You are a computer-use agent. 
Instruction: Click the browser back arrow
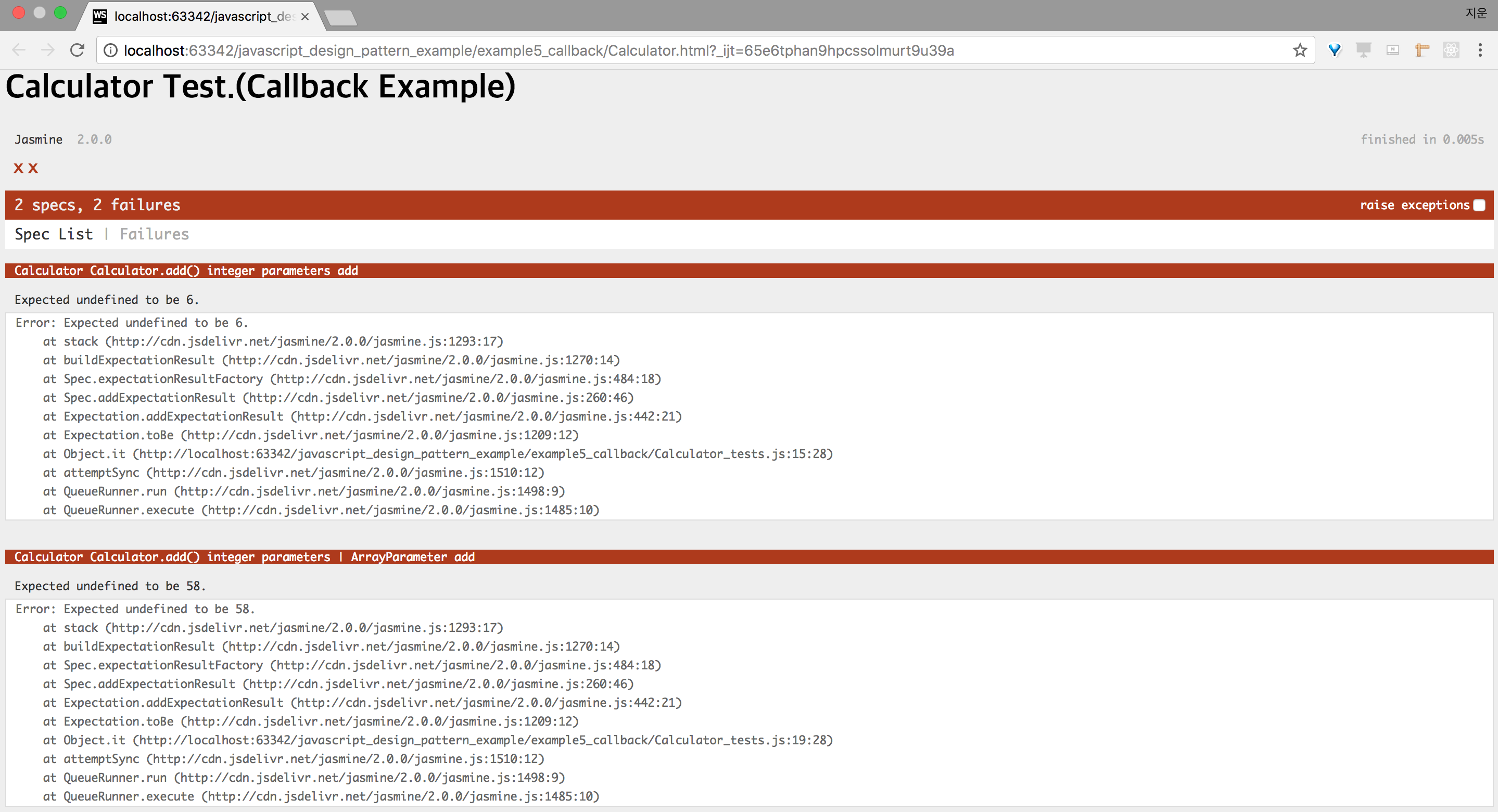(x=19, y=50)
